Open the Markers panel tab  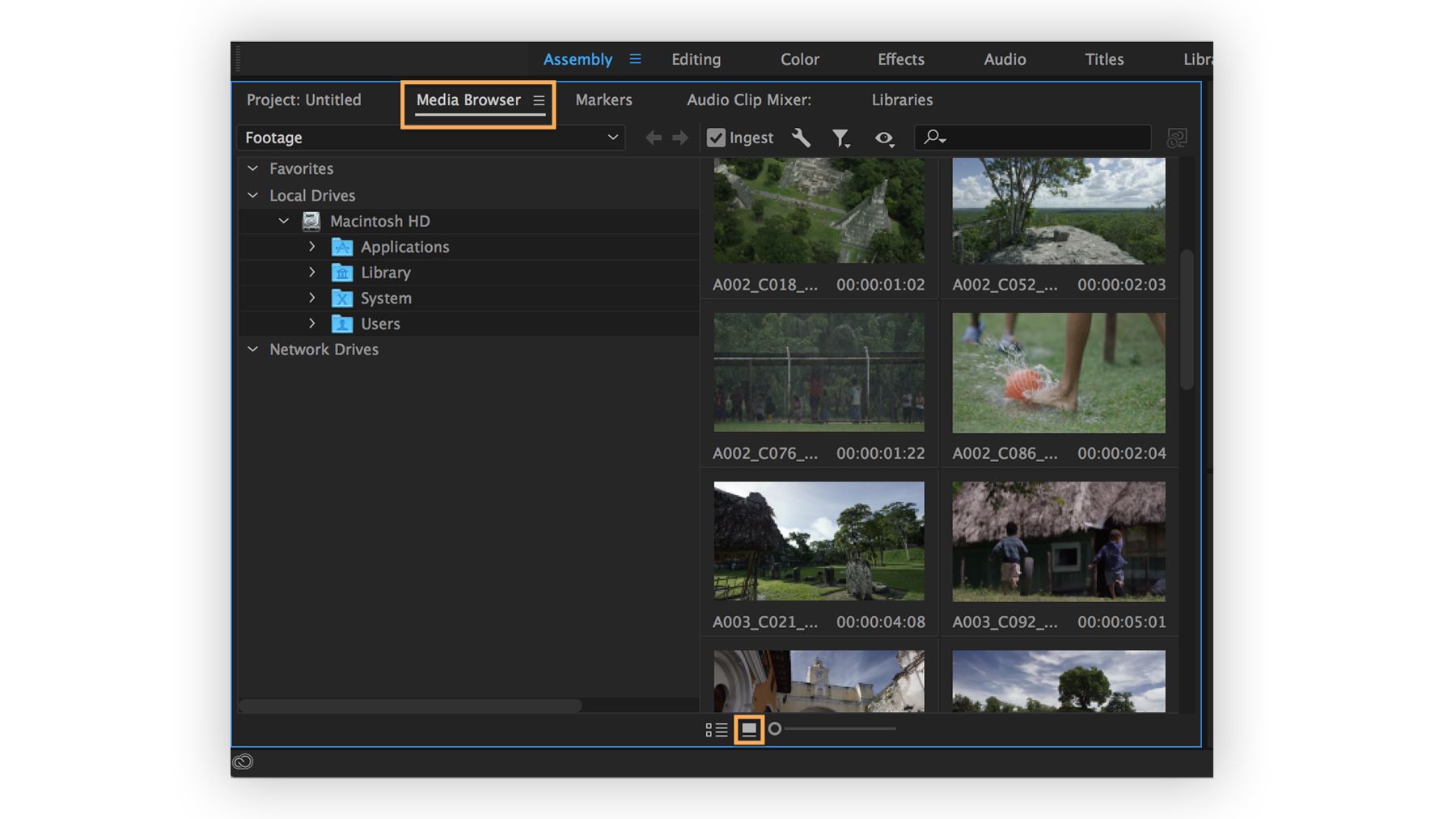(603, 100)
